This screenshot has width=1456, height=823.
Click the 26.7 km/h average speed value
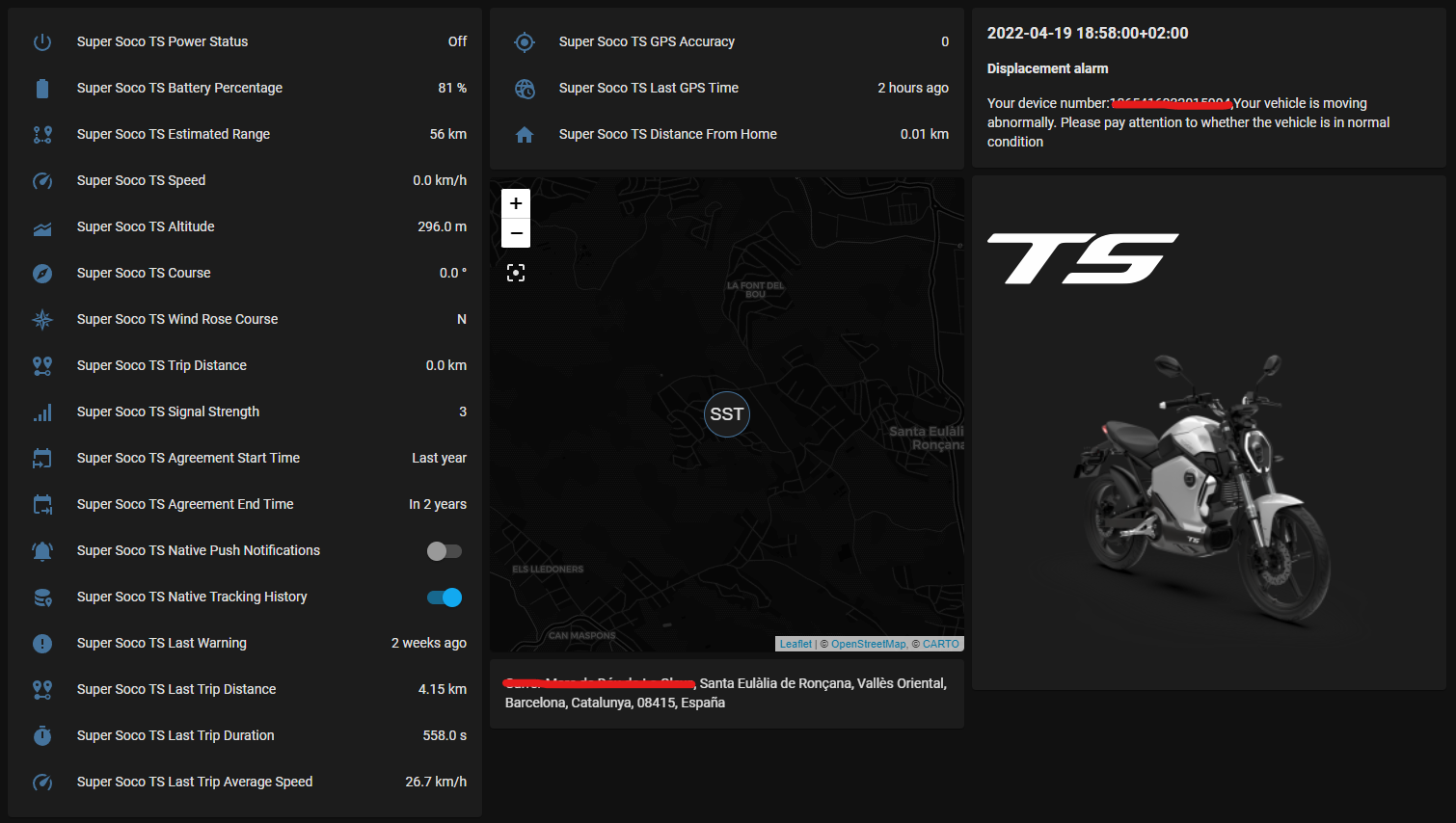(x=436, y=782)
